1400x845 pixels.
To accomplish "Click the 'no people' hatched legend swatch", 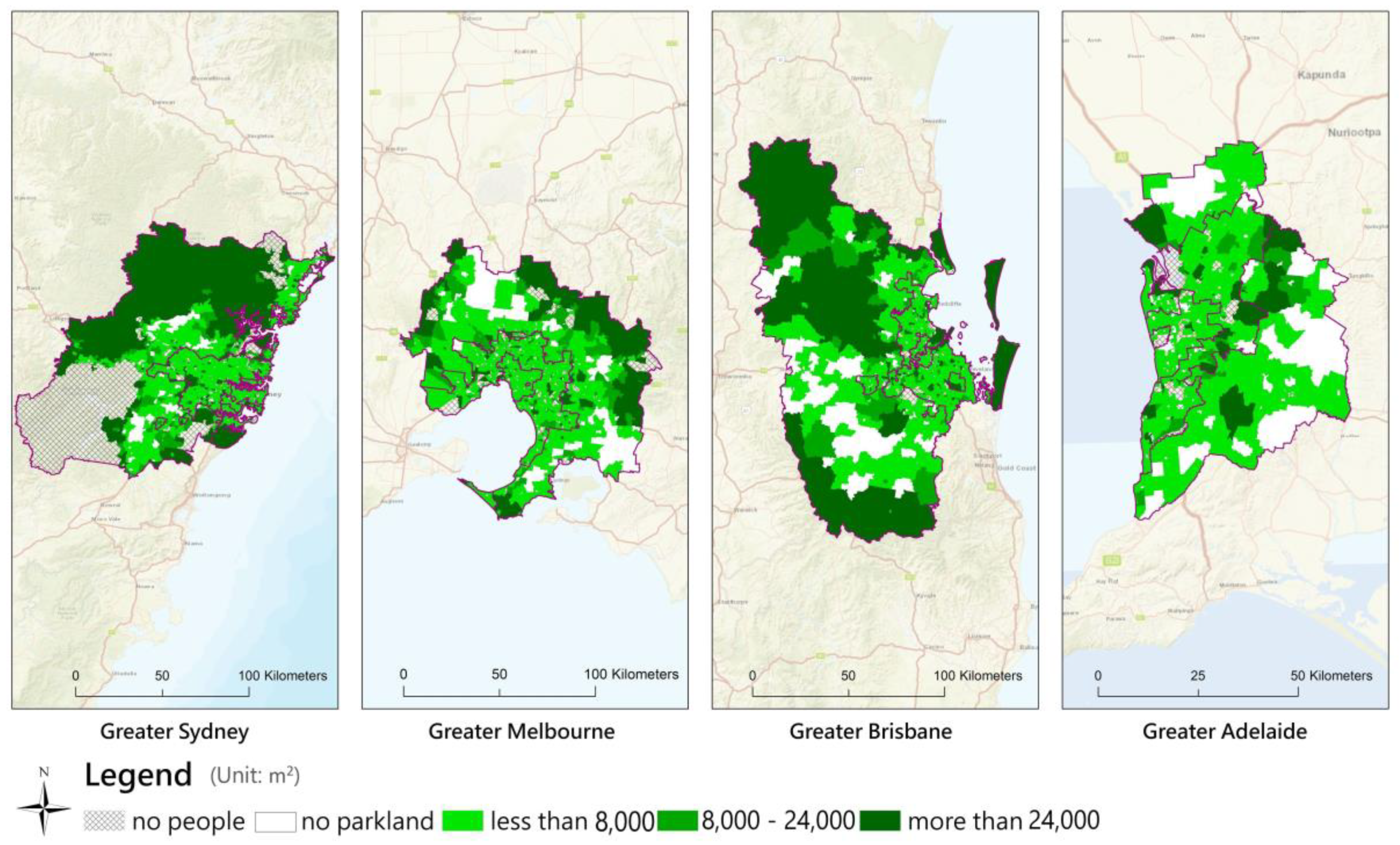I will coord(104,821).
